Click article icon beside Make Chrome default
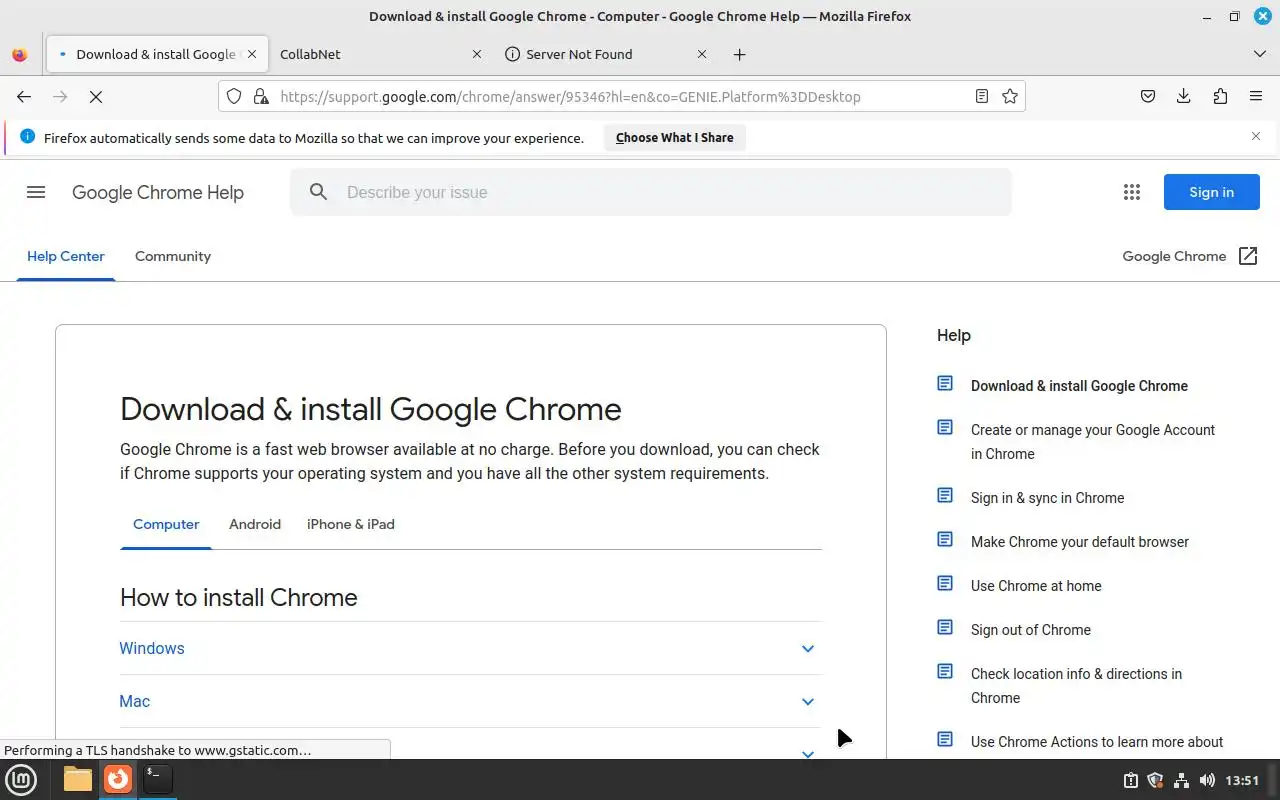 (945, 539)
